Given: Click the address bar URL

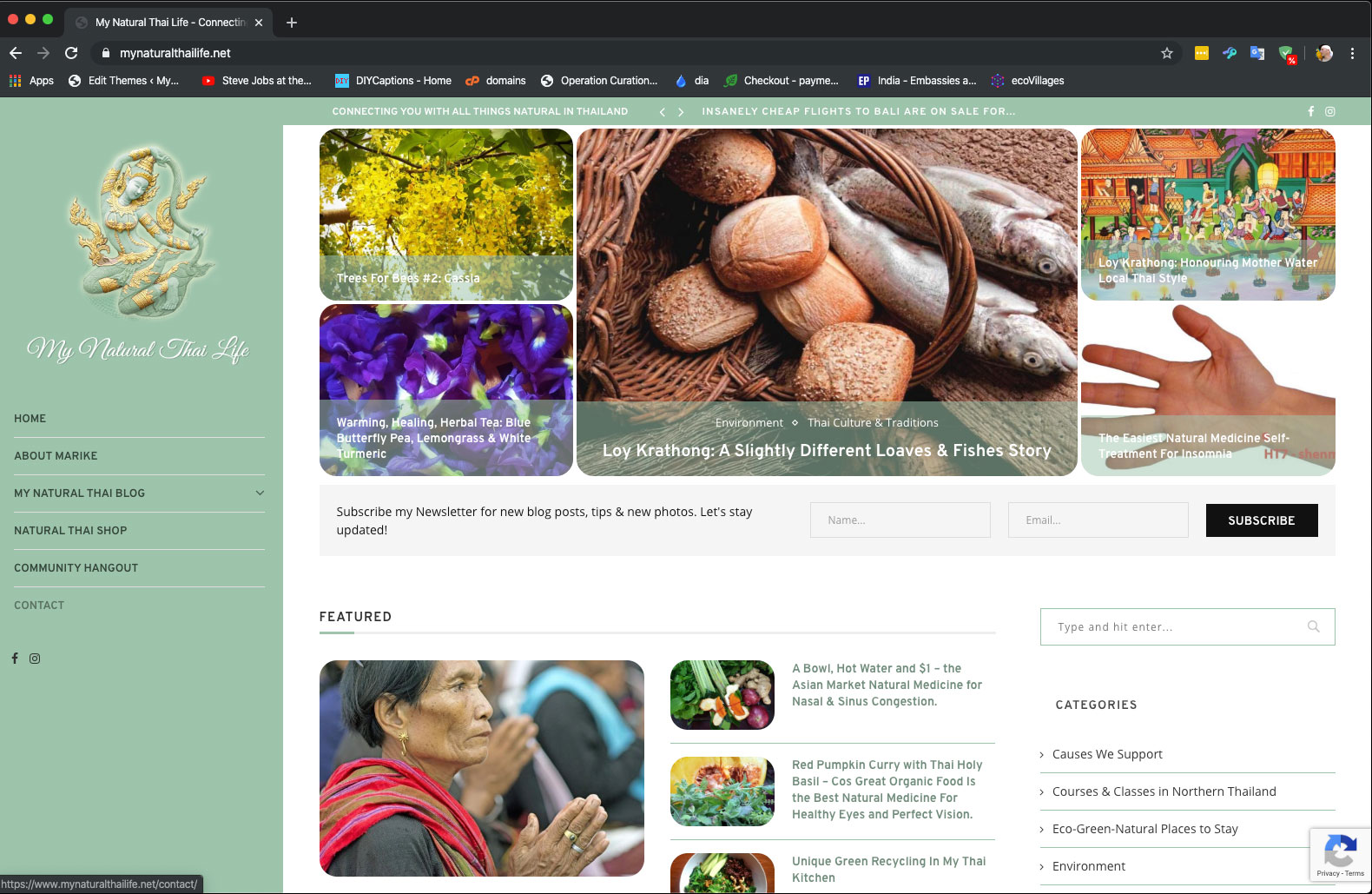Looking at the screenshot, I should coord(175,53).
